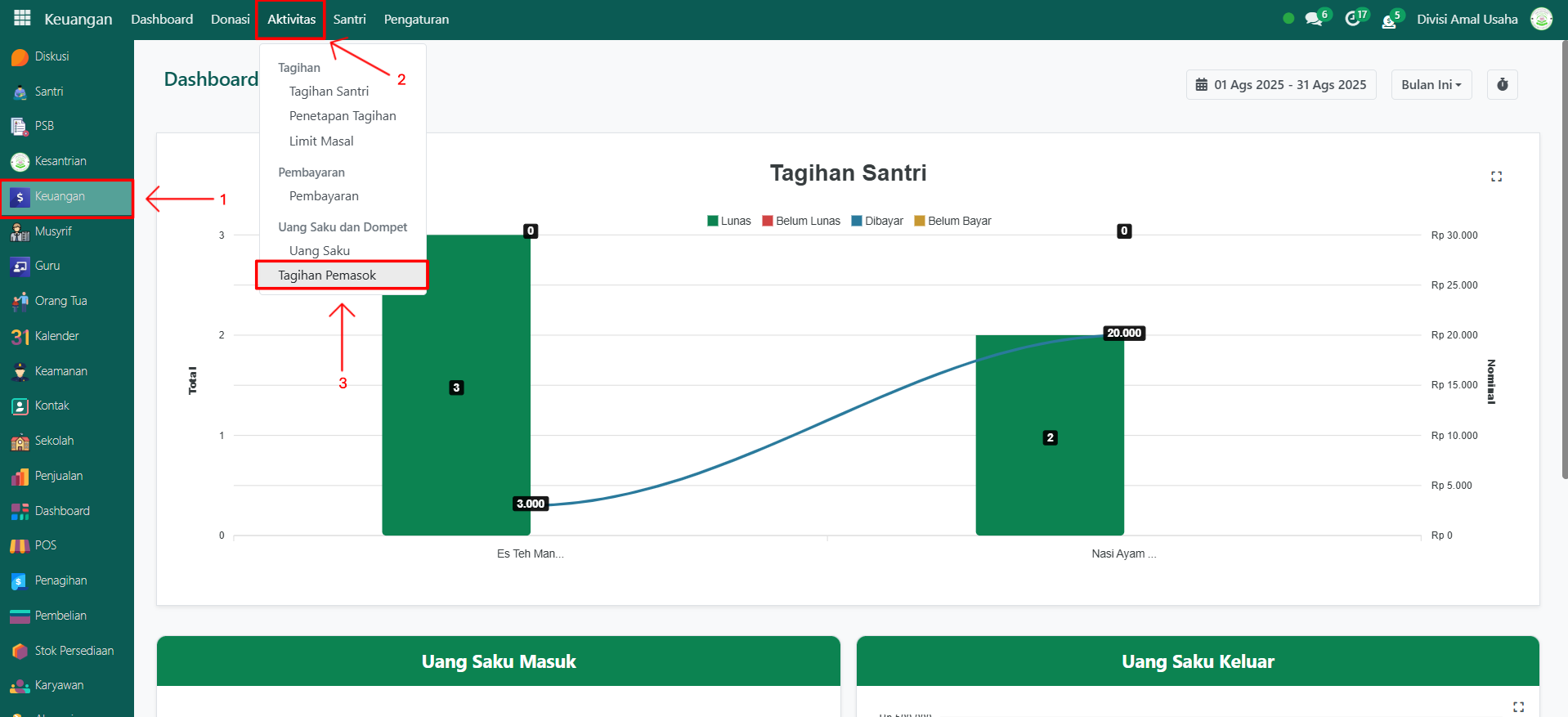Toggle the Belum Lunas legend series
This screenshot has height=717, width=1568.
800,221
